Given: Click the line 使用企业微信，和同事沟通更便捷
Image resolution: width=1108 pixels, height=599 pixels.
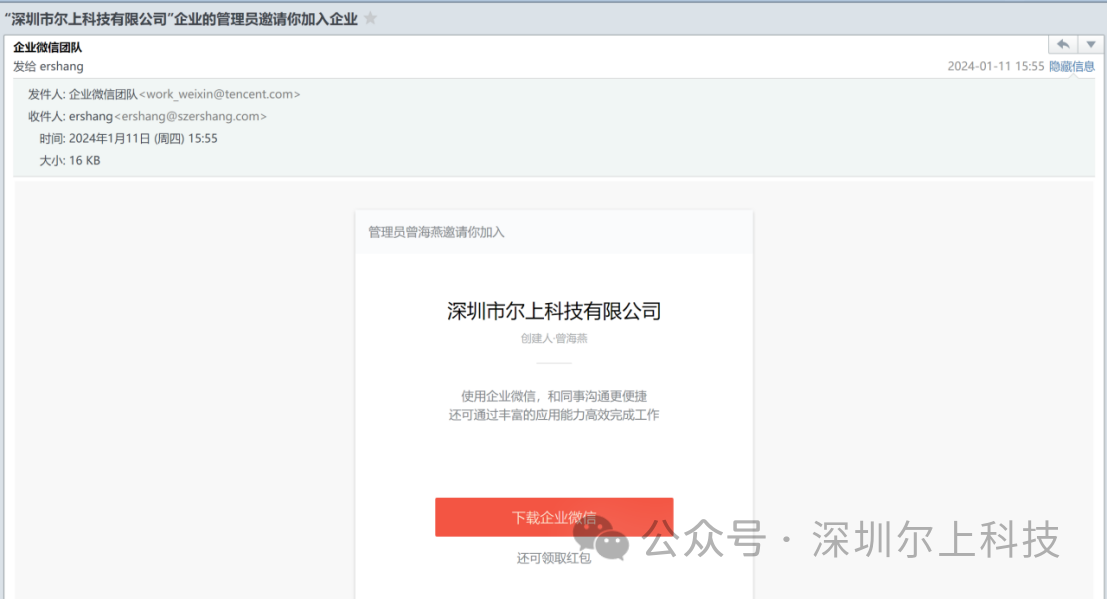Looking at the screenshot, I should point(554,396).
